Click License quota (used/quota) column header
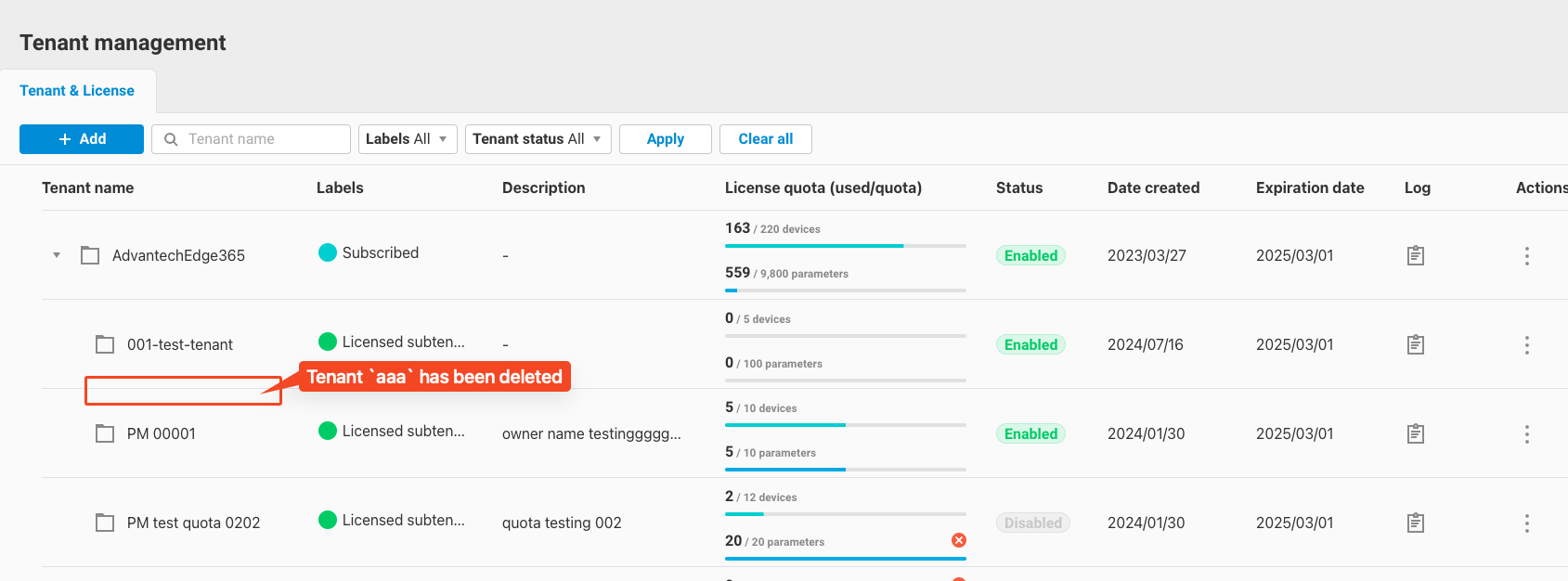 tap(823, 187)
